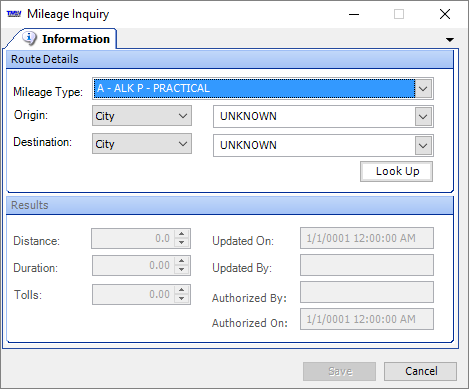Expand the Origin UNKNOWN location dropdown
This screenshot has height=389, width=469.
coord(423,117)
